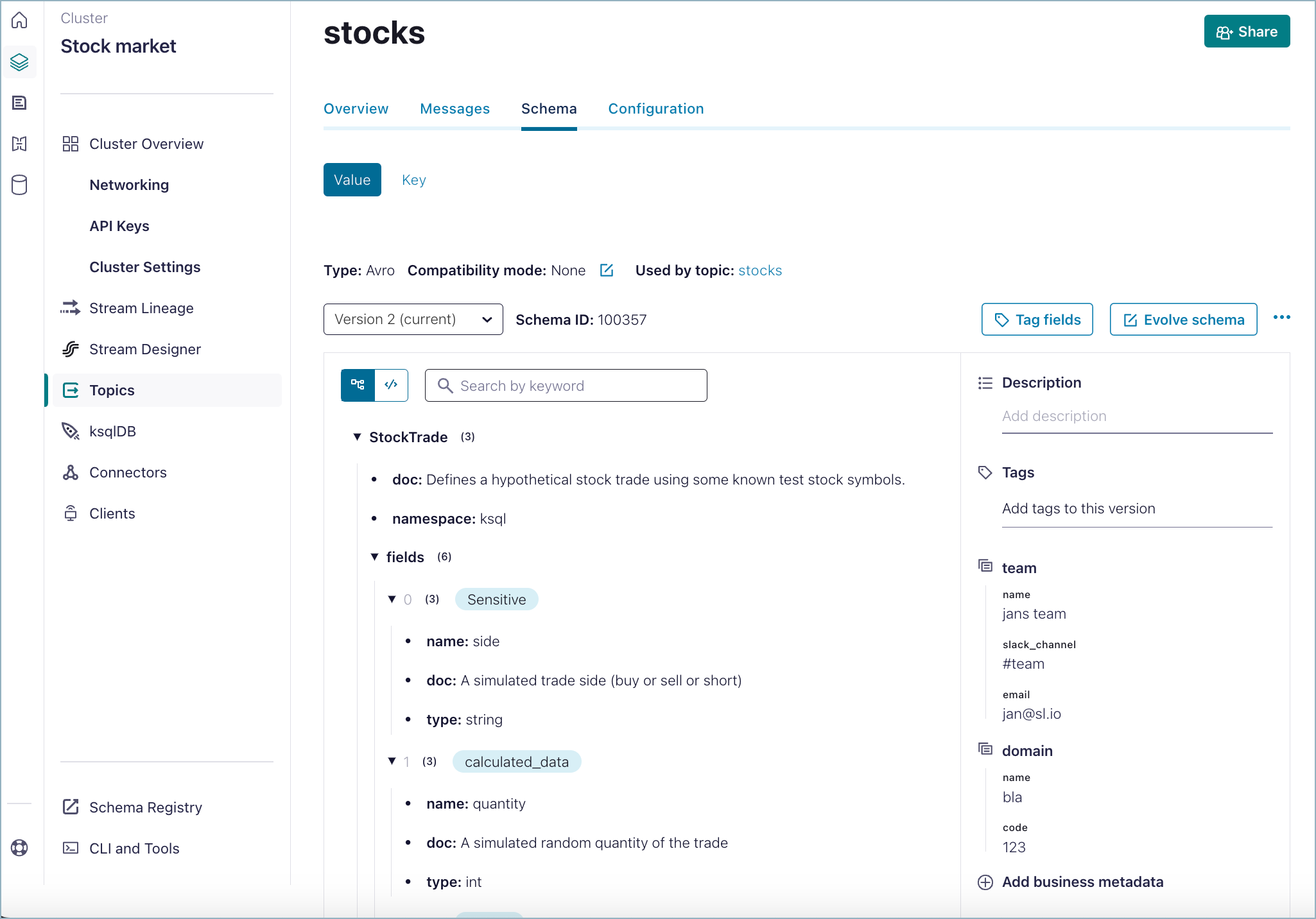This screenshot has height=919, width=1316.
Task: Select the Stream Designer waveform icon
Action: 71,349
